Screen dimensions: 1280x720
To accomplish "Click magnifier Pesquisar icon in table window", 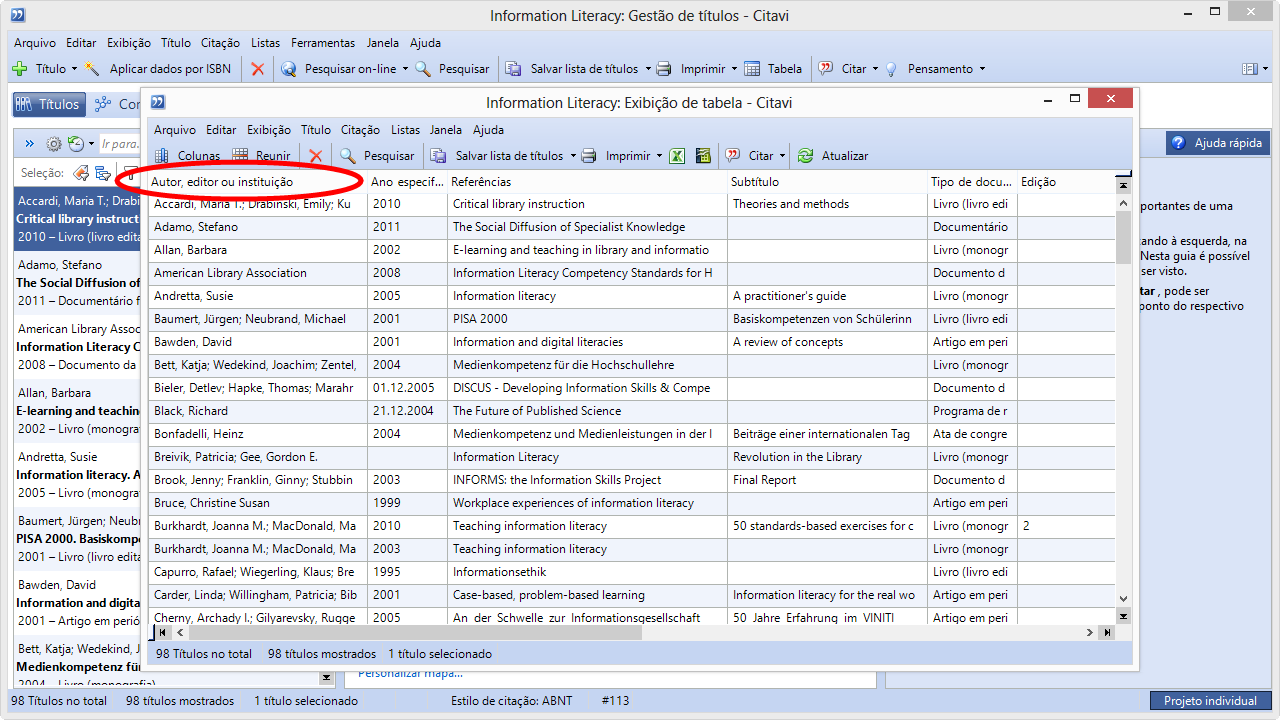I will pyautogui.click(x=348, y=156).
